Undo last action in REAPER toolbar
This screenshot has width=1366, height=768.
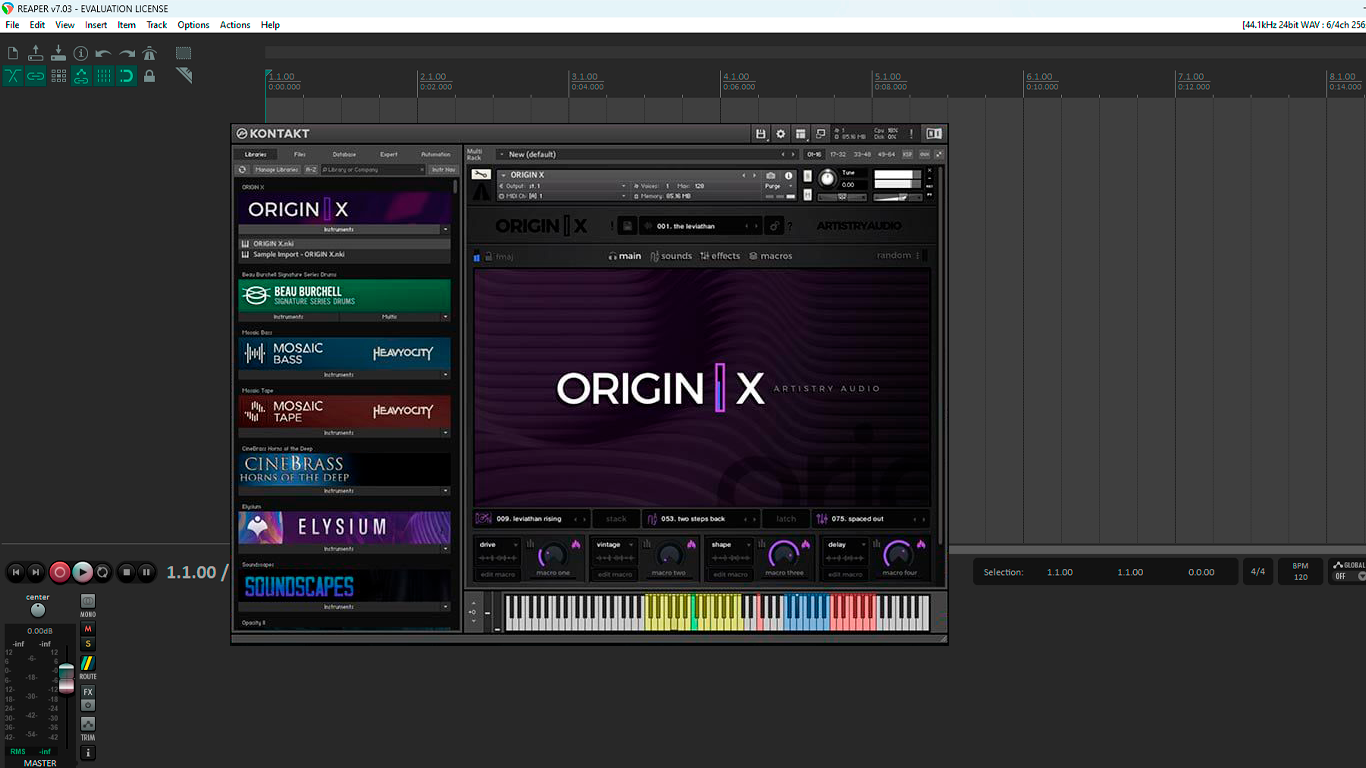(x=103, y=53)
